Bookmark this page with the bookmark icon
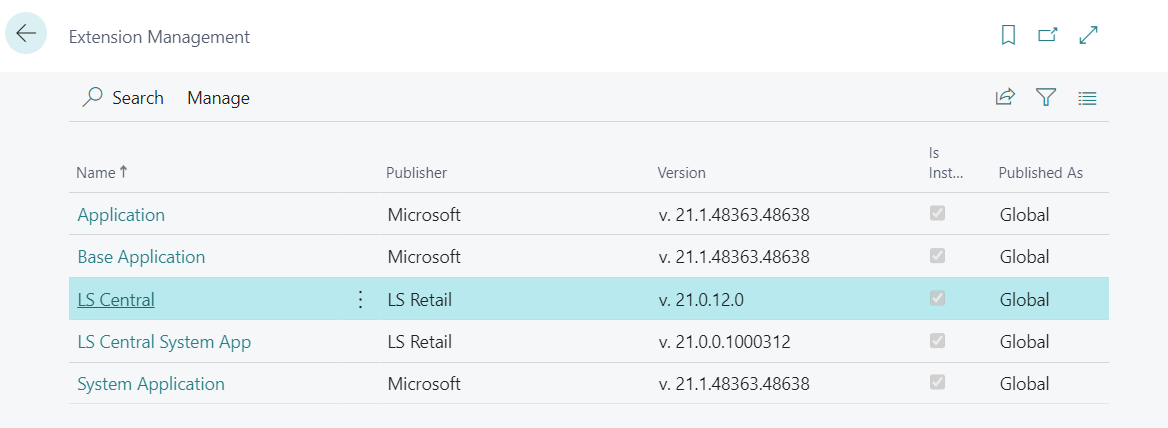The height and width of the screenshot is (428, 1168). click(1008, 36)
